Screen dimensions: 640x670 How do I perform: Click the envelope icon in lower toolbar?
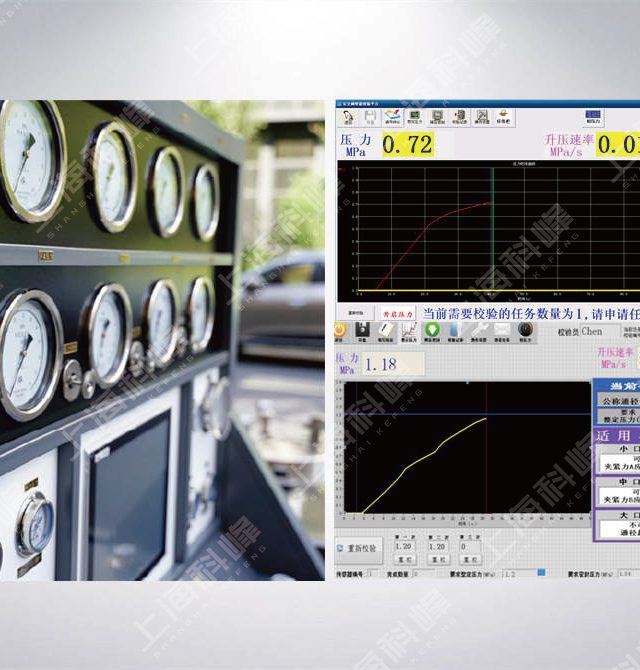click(501, 329)
